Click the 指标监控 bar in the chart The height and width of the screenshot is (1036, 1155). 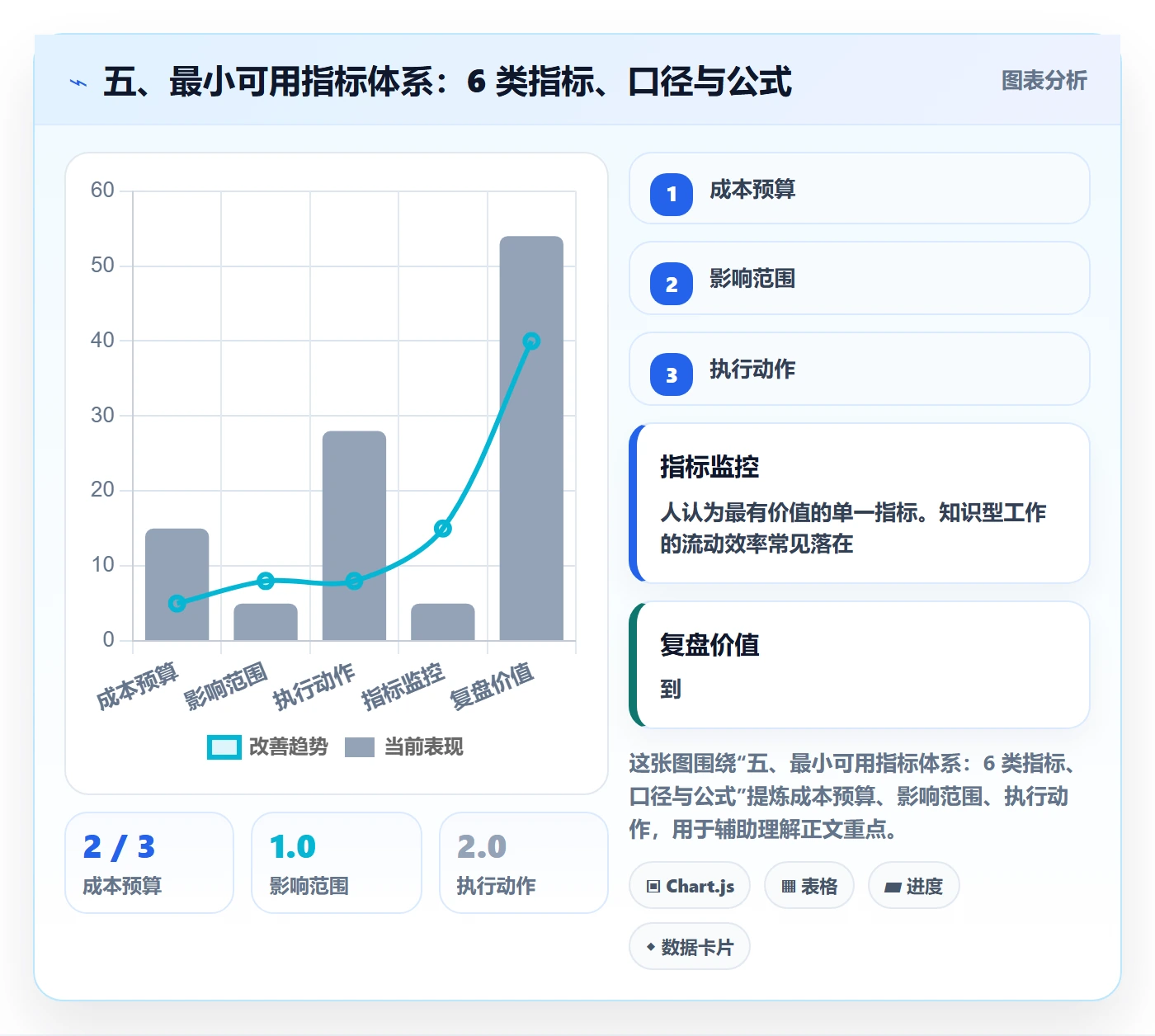pyautogui.click(x=443, y=622)
